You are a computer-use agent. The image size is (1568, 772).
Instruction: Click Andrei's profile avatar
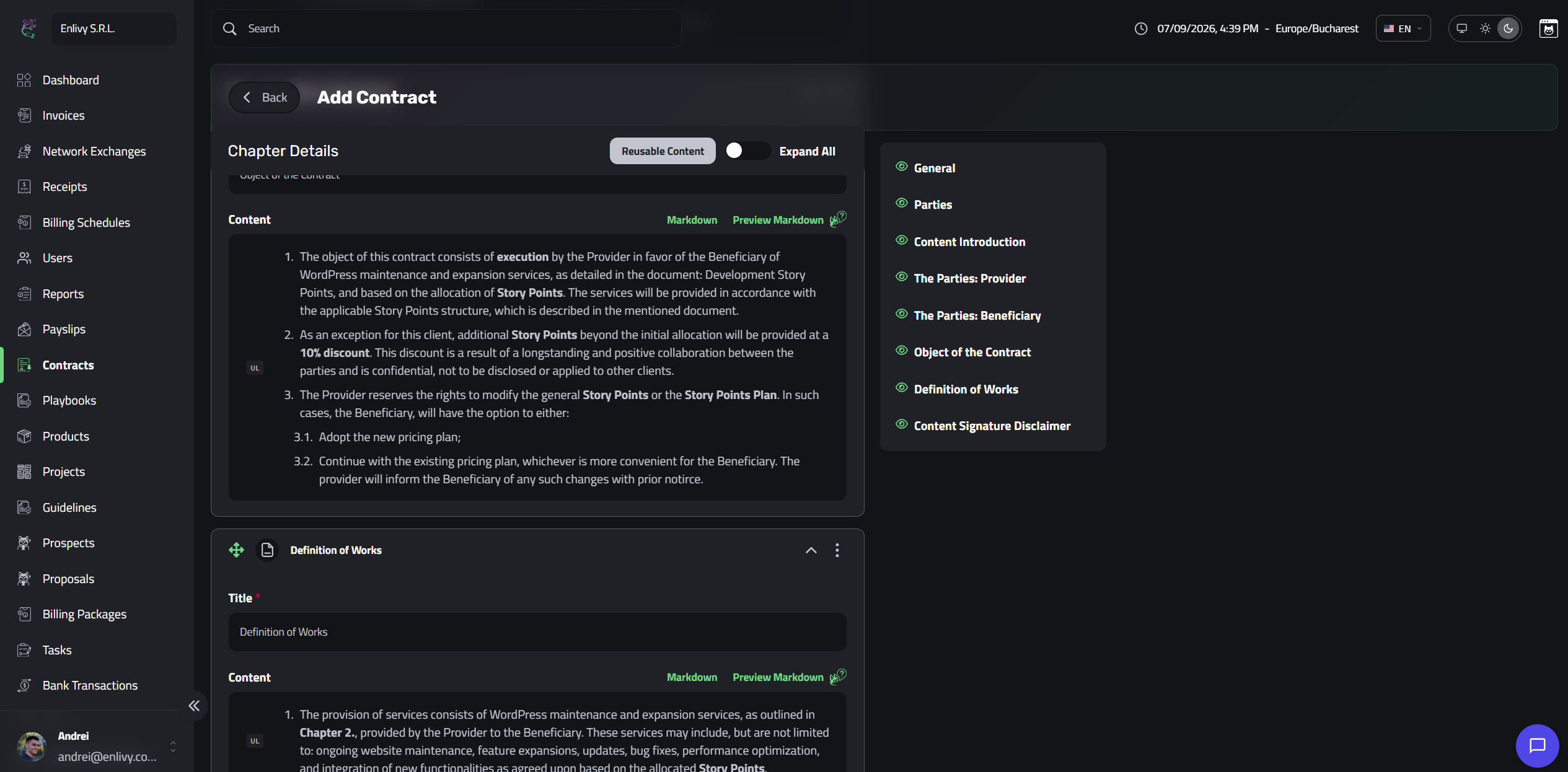(32, 746)
